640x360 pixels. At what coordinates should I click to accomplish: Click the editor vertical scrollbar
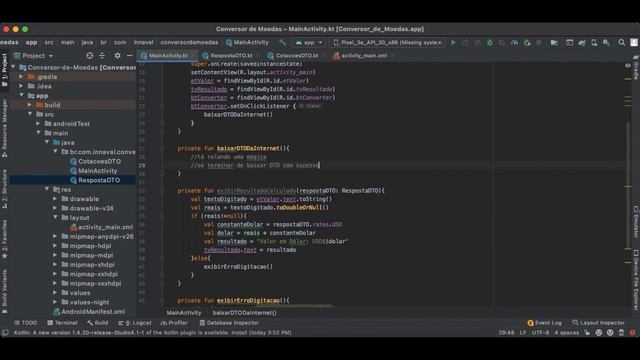(628, 184)
